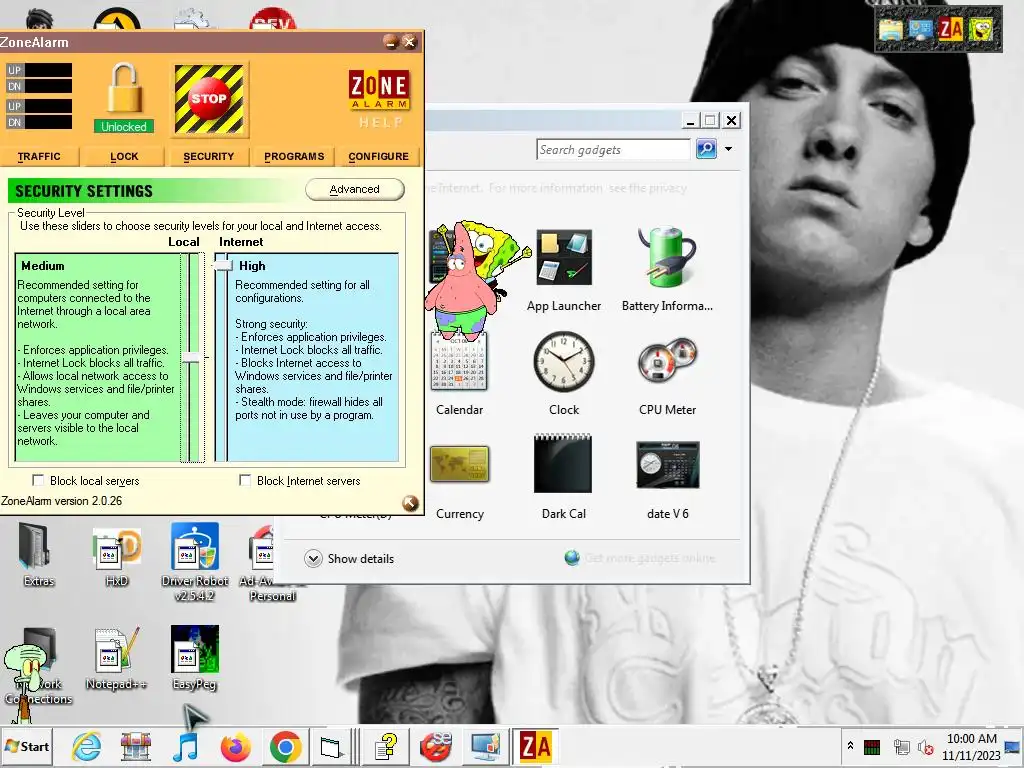1024x768 pixels.
Task: Launch Google Chrome from the taskbar
Action: (285, 746)
